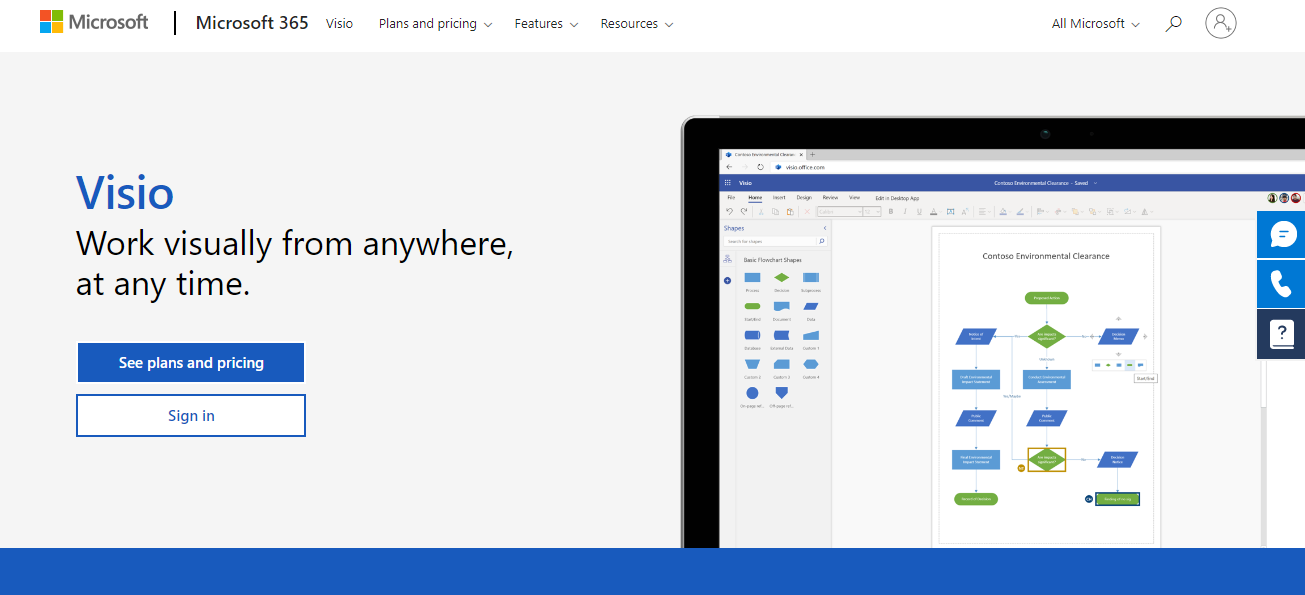The image size is (1305, 595).
Task: Select the Off-page reference shape stencil
Action: click(781, 393)
